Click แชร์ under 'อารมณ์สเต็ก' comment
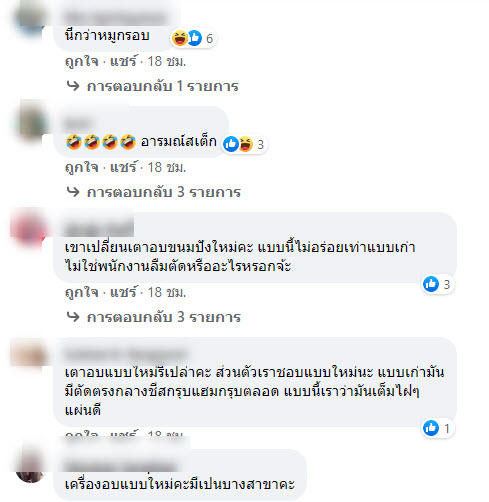The image size is (489, 502). pos(123,167)
